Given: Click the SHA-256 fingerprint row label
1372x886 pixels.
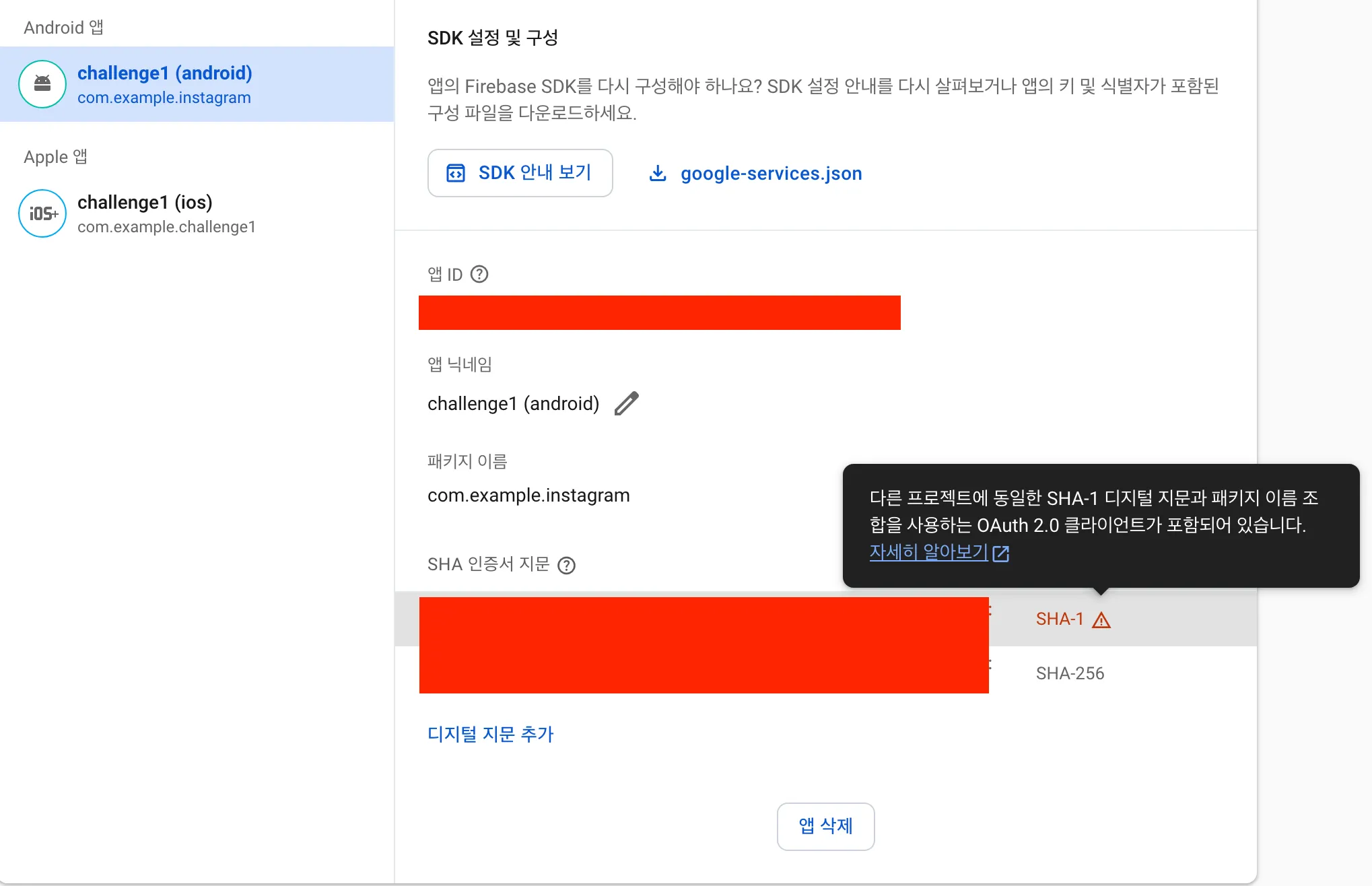Looking at the screenshot, I should (x=1070, y=673).
